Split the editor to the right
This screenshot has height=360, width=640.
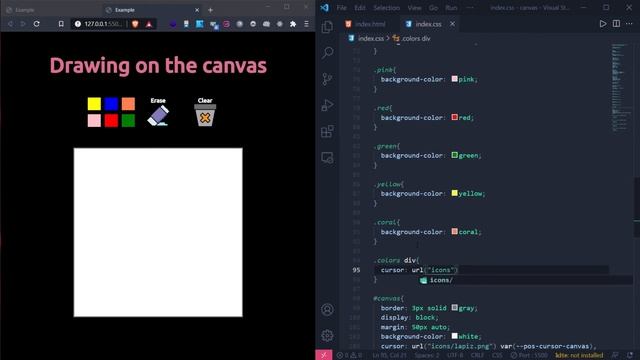tap(616, 24)
